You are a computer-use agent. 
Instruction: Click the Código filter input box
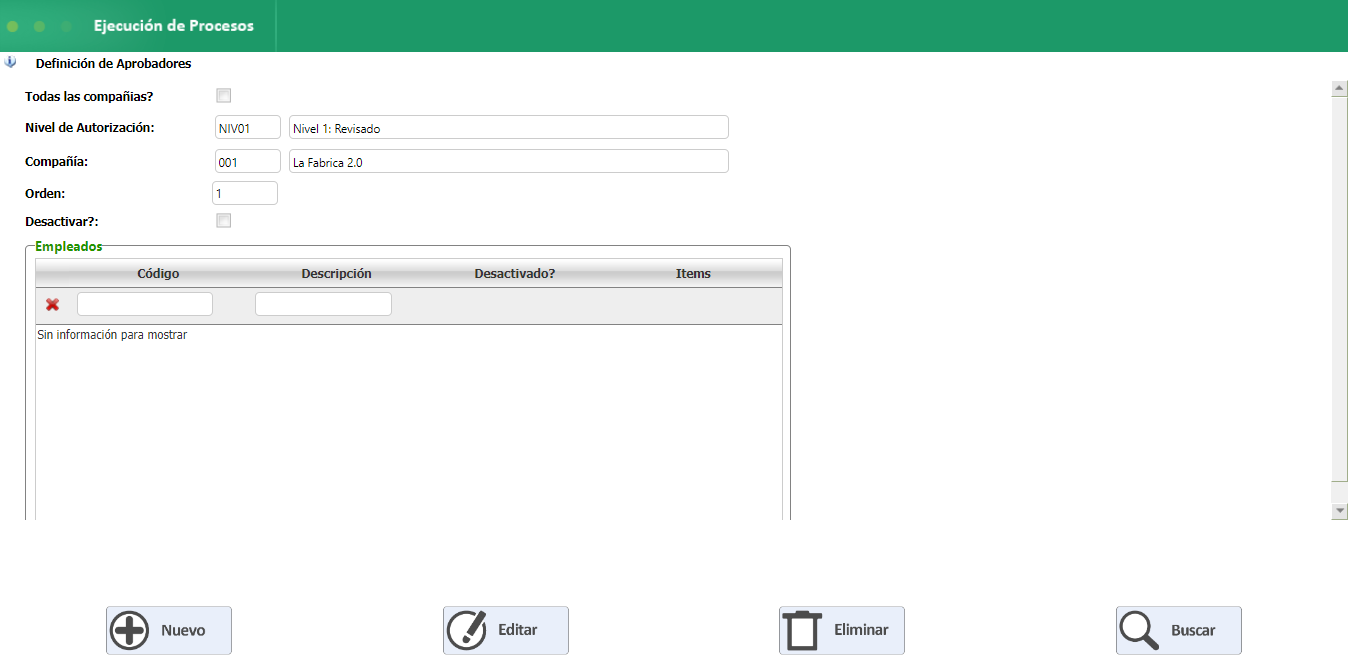[145, 304]
